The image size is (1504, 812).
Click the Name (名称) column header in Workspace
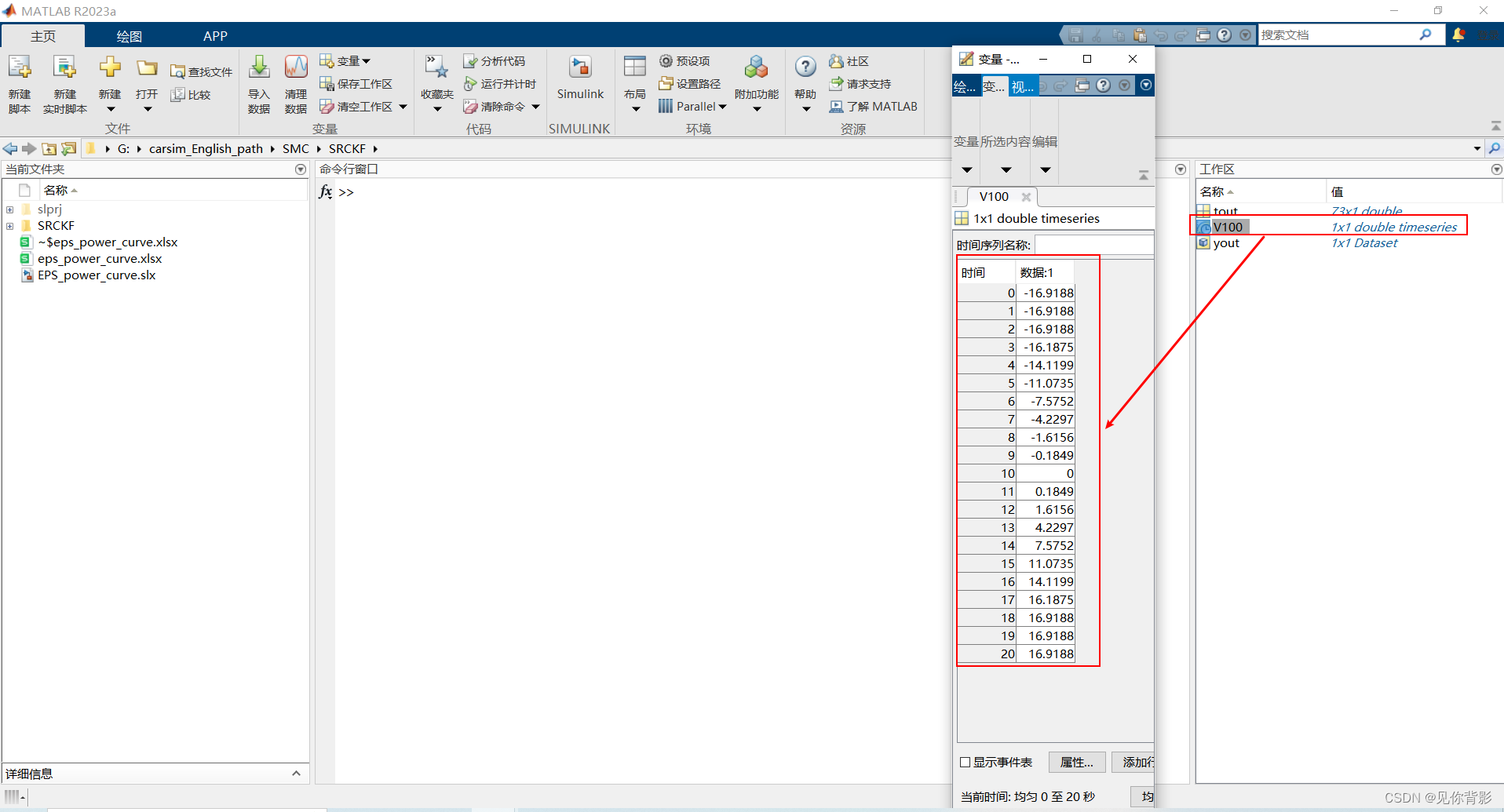point(1261,191)
